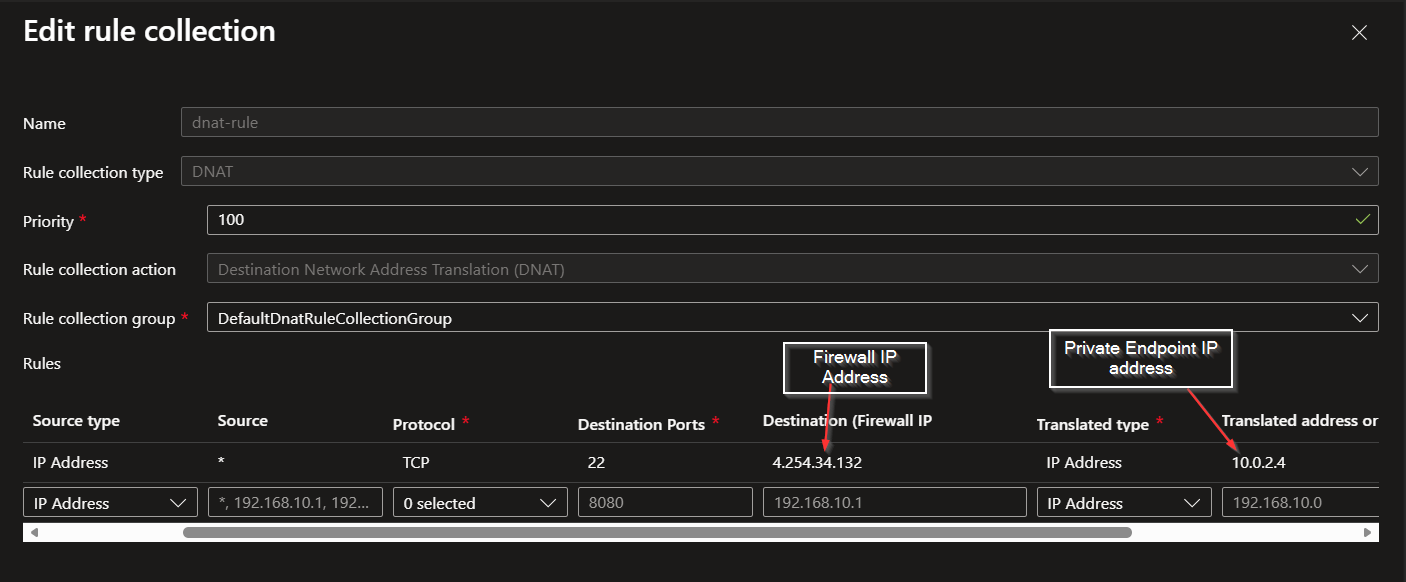
Task: Click the Source input field in new row
Action: click(295, 503)
